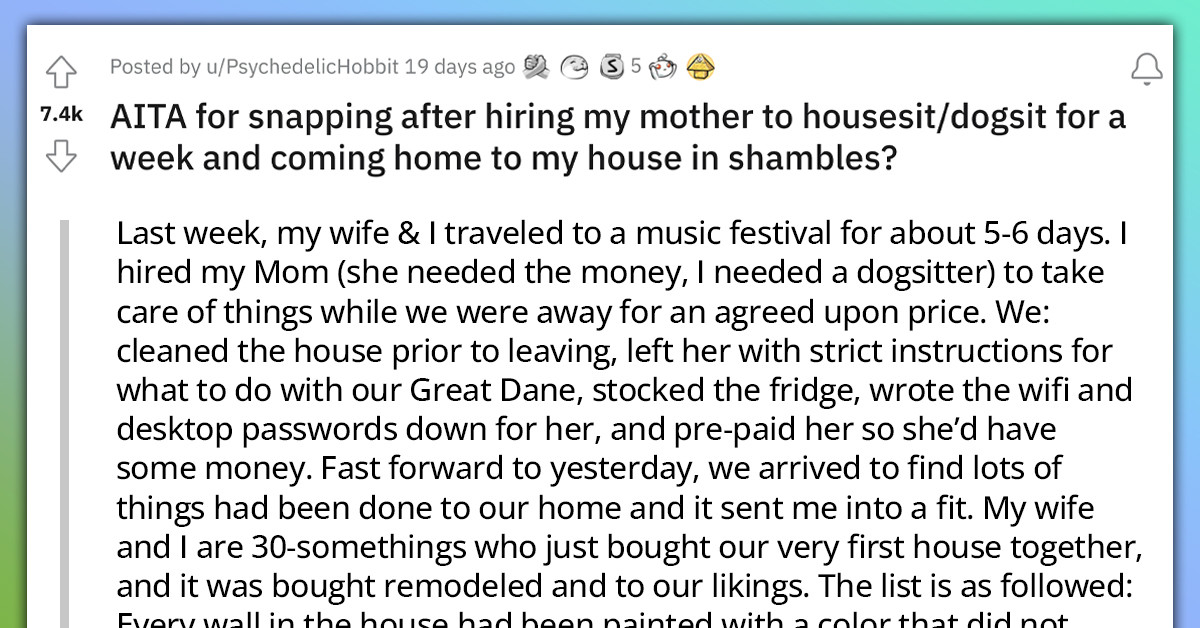Toggle post notification subscription with the bell
The height and width of the screenshot is (628, 1200).
click(x=1147, y=67)
